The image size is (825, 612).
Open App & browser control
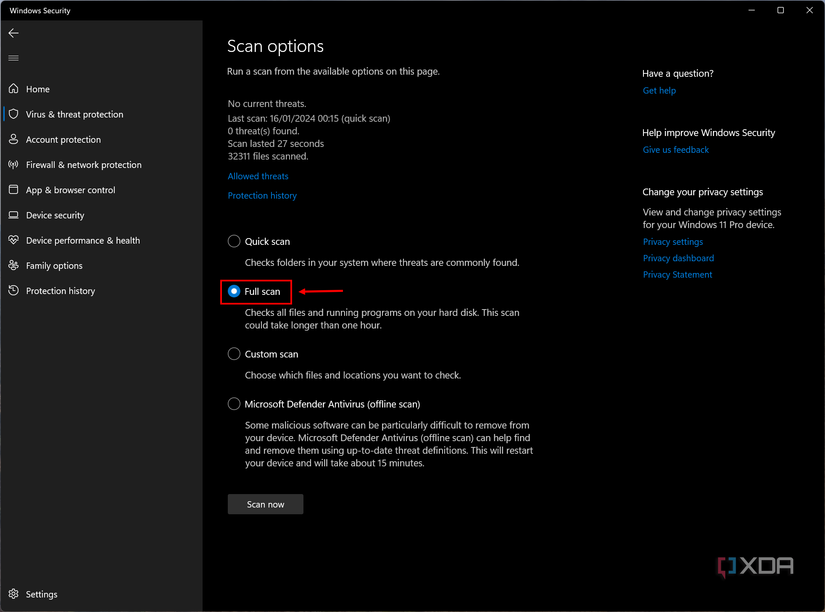pos(71,190)
